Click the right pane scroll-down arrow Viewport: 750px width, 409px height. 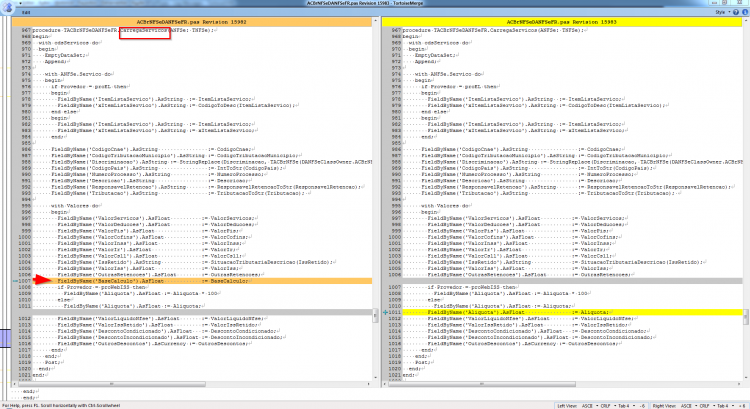click(746, 378)
